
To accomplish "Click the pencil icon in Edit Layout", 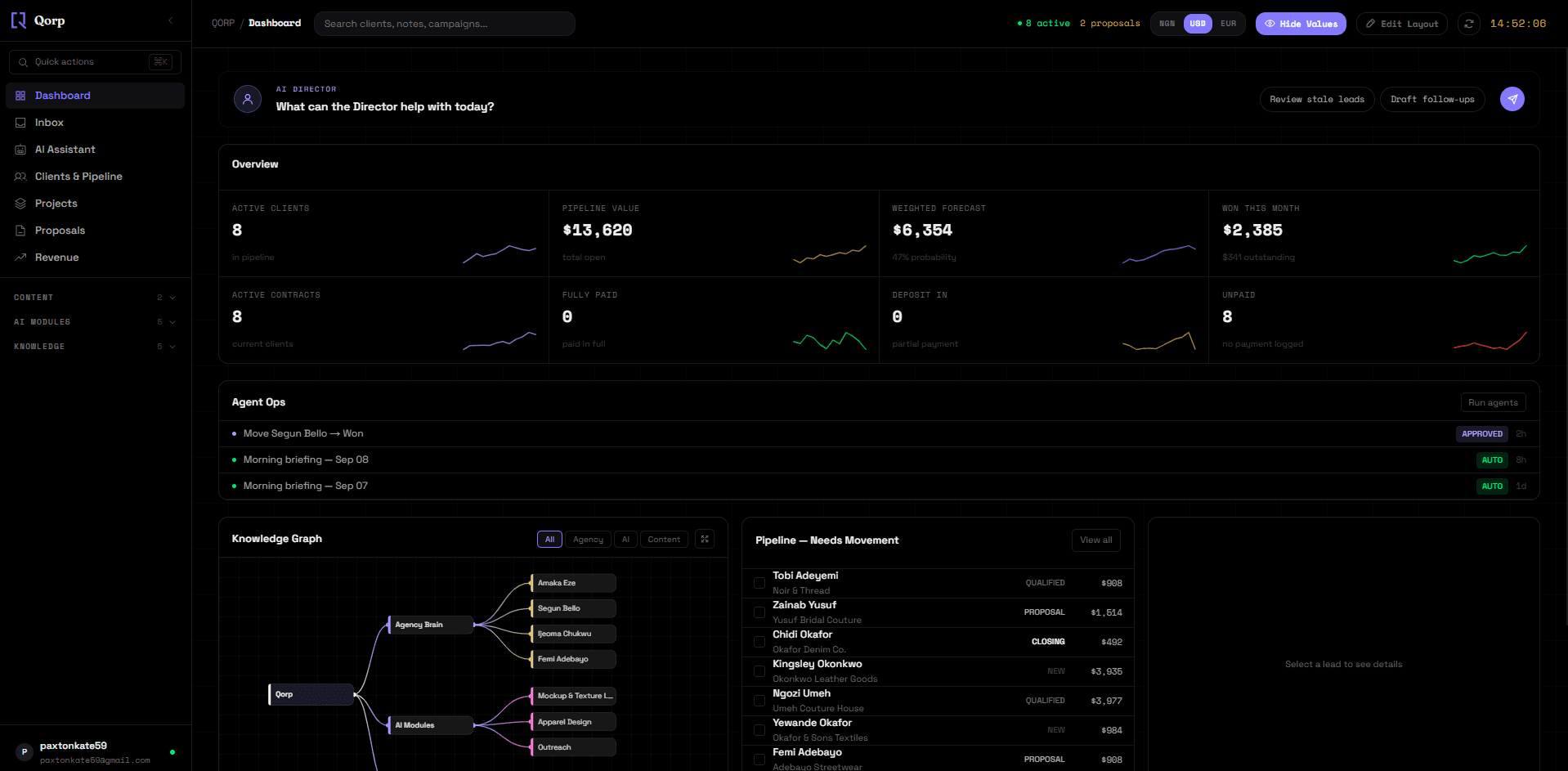I will (1371, 24).
